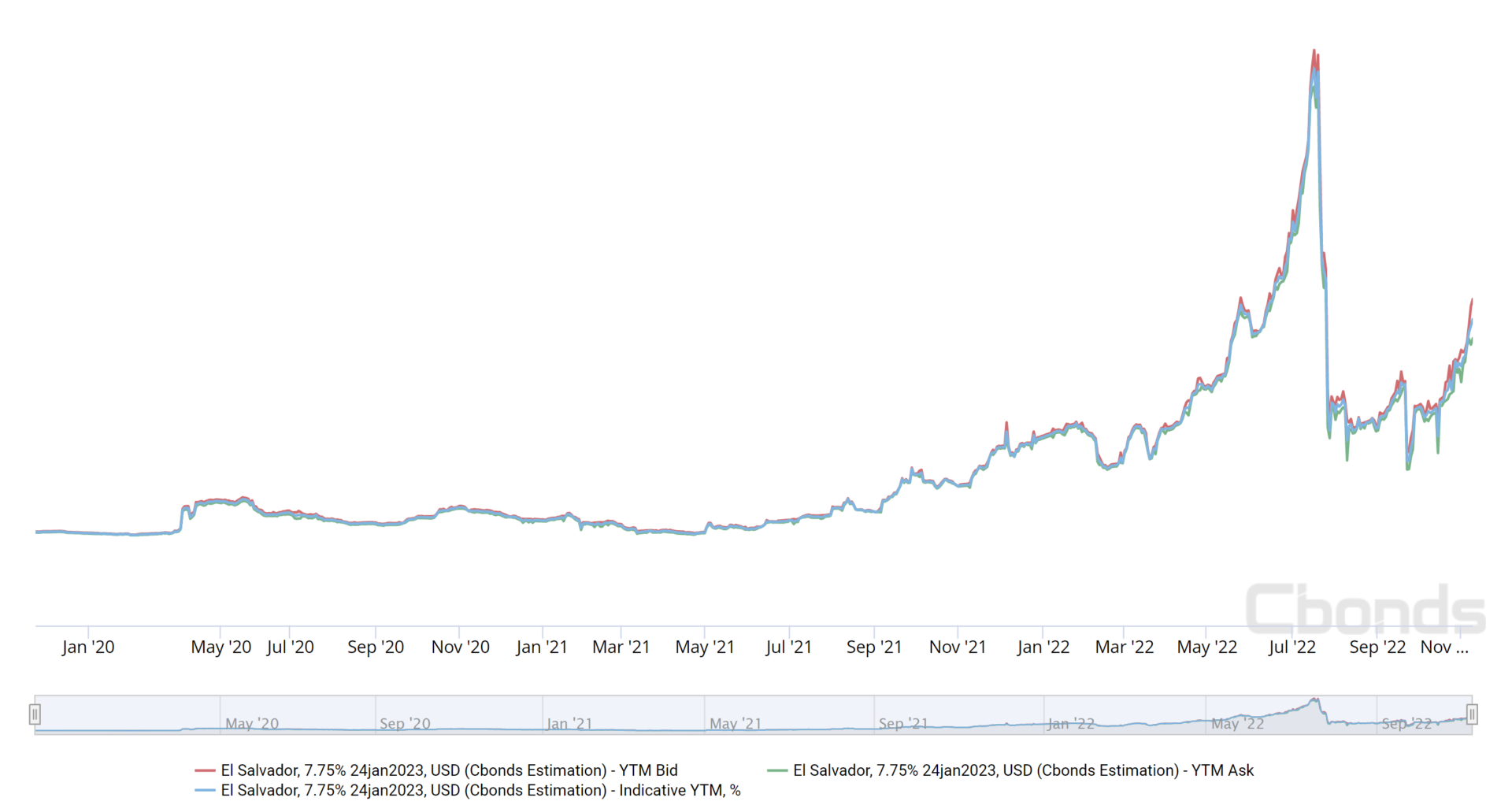Click the navigator Sep '22 label
The height and width of the screenshot is (805, 1512).
(x=1406, y=723)
